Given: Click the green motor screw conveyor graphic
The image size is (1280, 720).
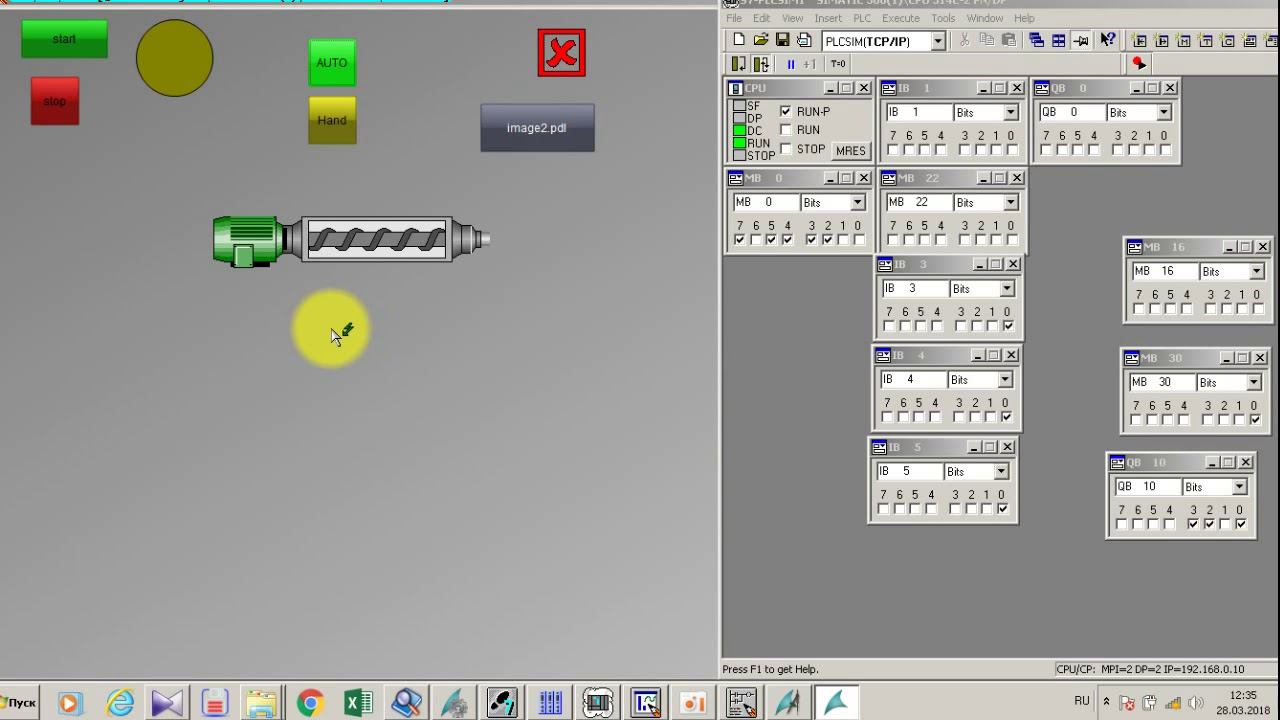Looking at the screenshot, I should click(351, 241).
